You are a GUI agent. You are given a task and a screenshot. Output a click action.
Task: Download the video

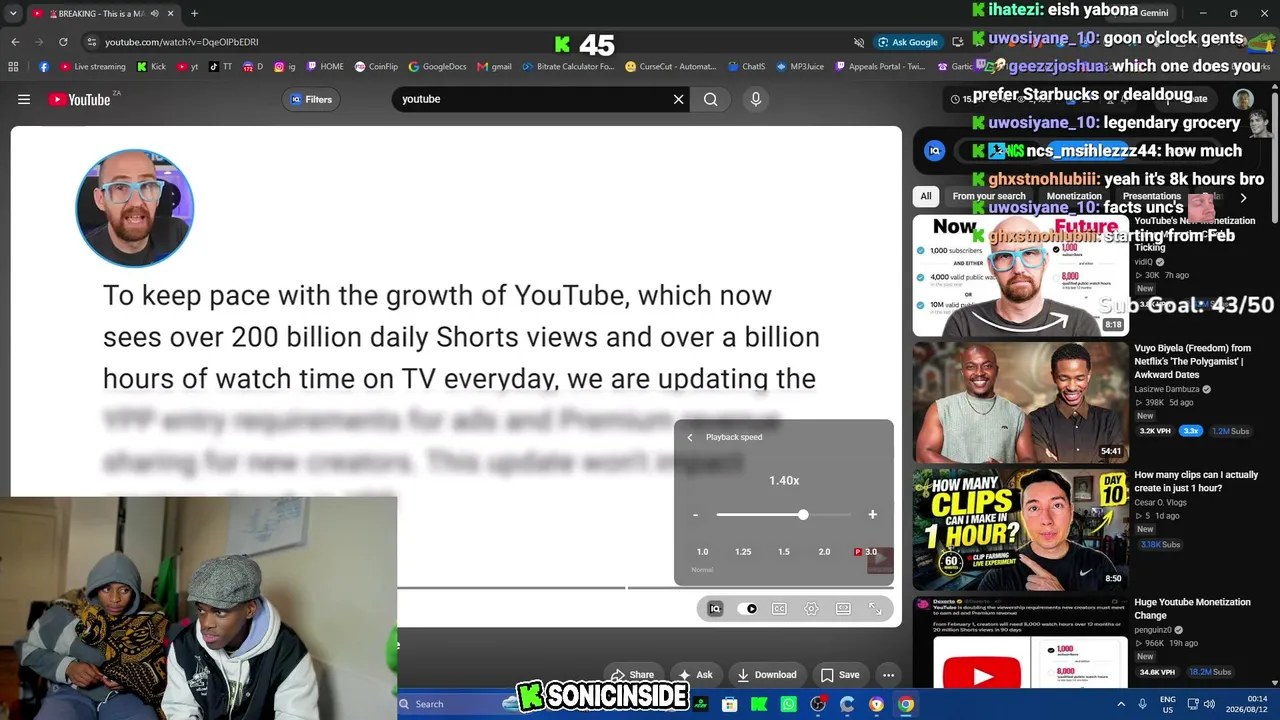click(x=768, y=675)
